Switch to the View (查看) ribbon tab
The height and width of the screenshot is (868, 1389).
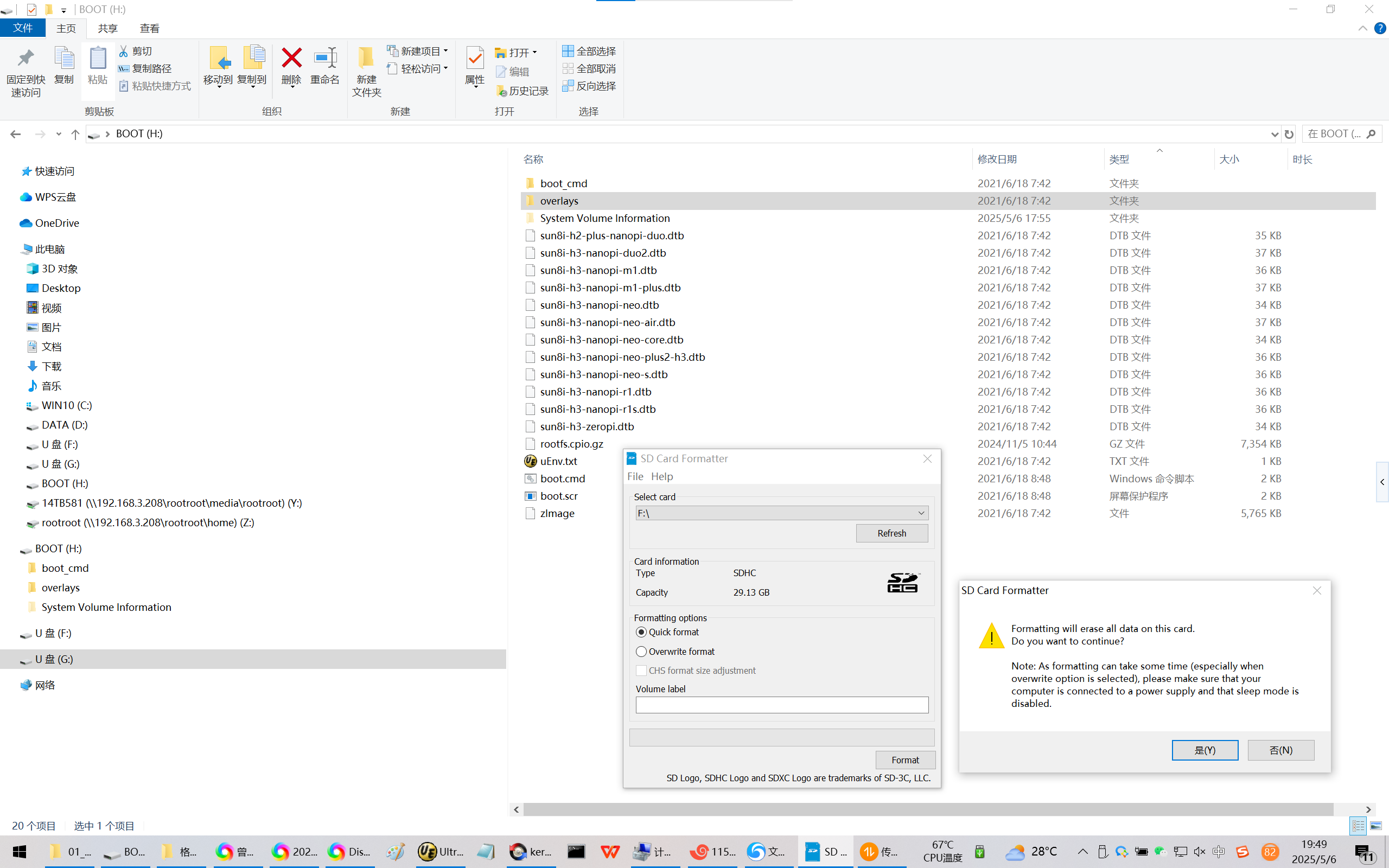[149, 28]
